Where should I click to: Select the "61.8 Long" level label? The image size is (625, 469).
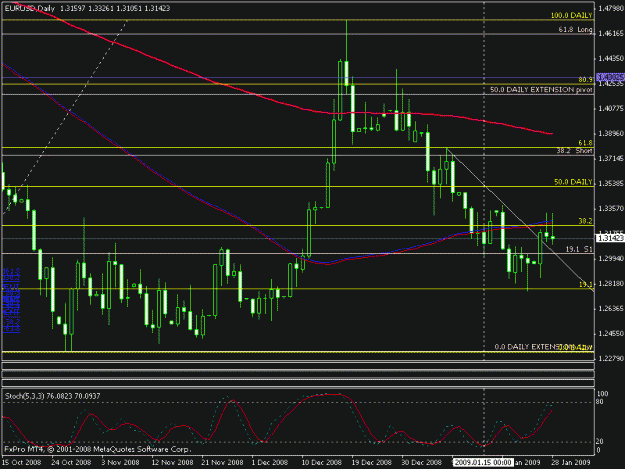click(x=575, y=29)
